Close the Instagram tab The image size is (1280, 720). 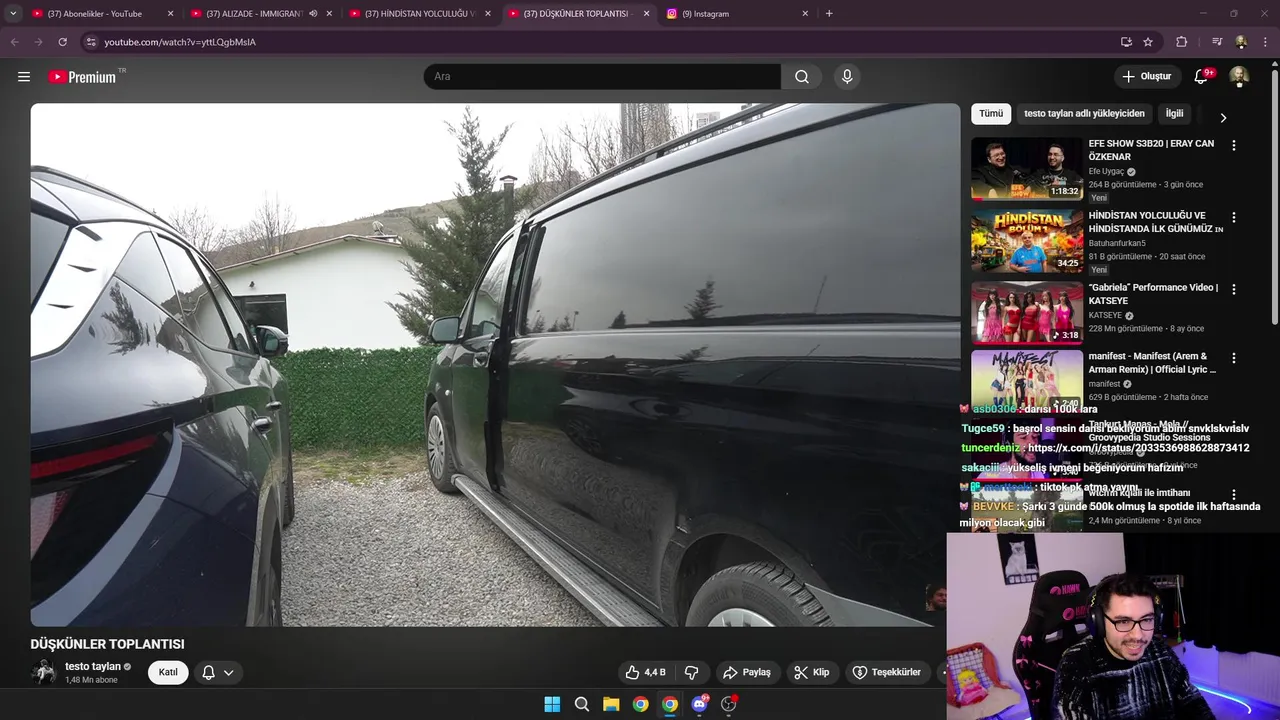tap(805, 14)
